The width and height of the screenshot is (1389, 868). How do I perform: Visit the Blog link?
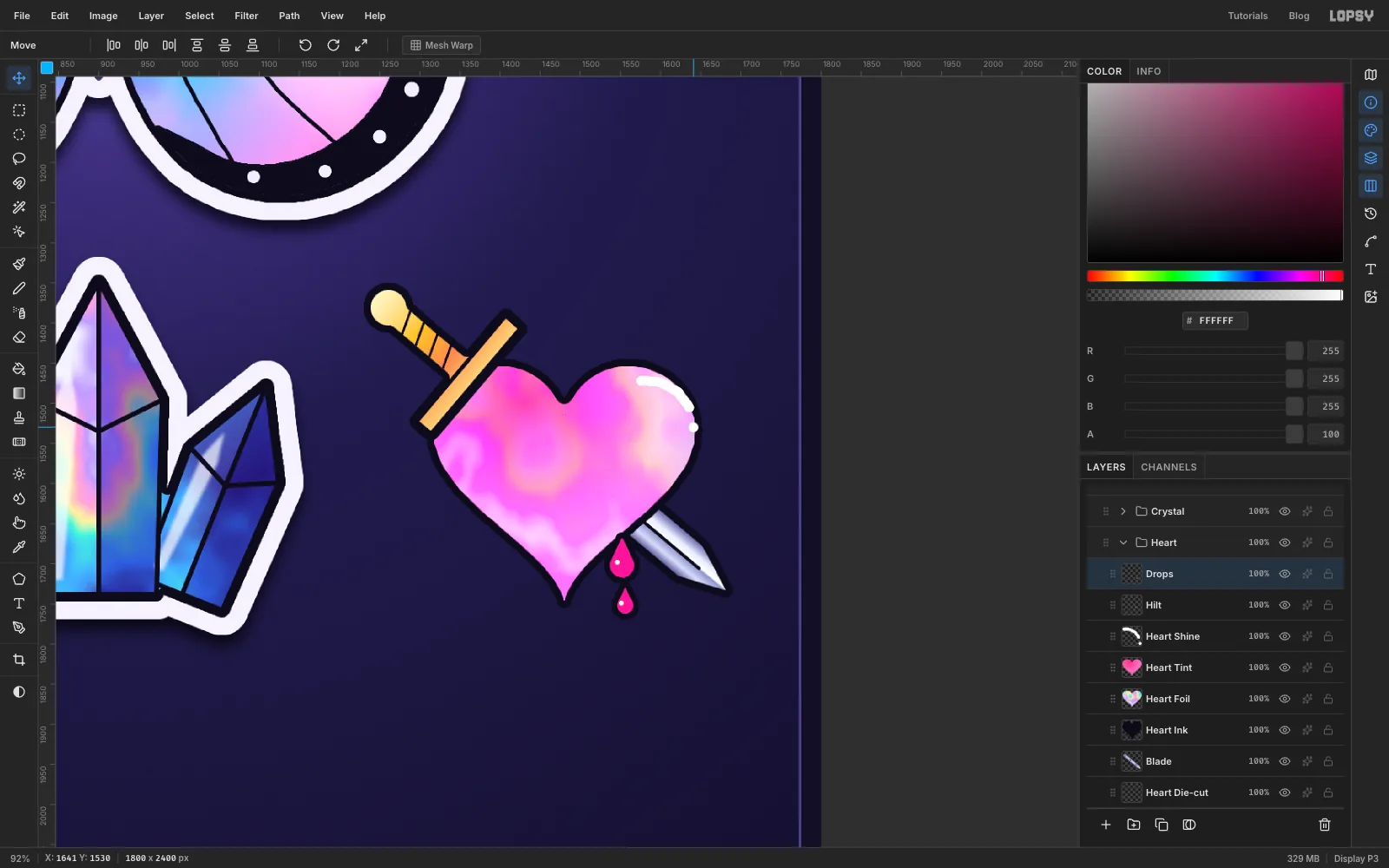click(1299, 16)
